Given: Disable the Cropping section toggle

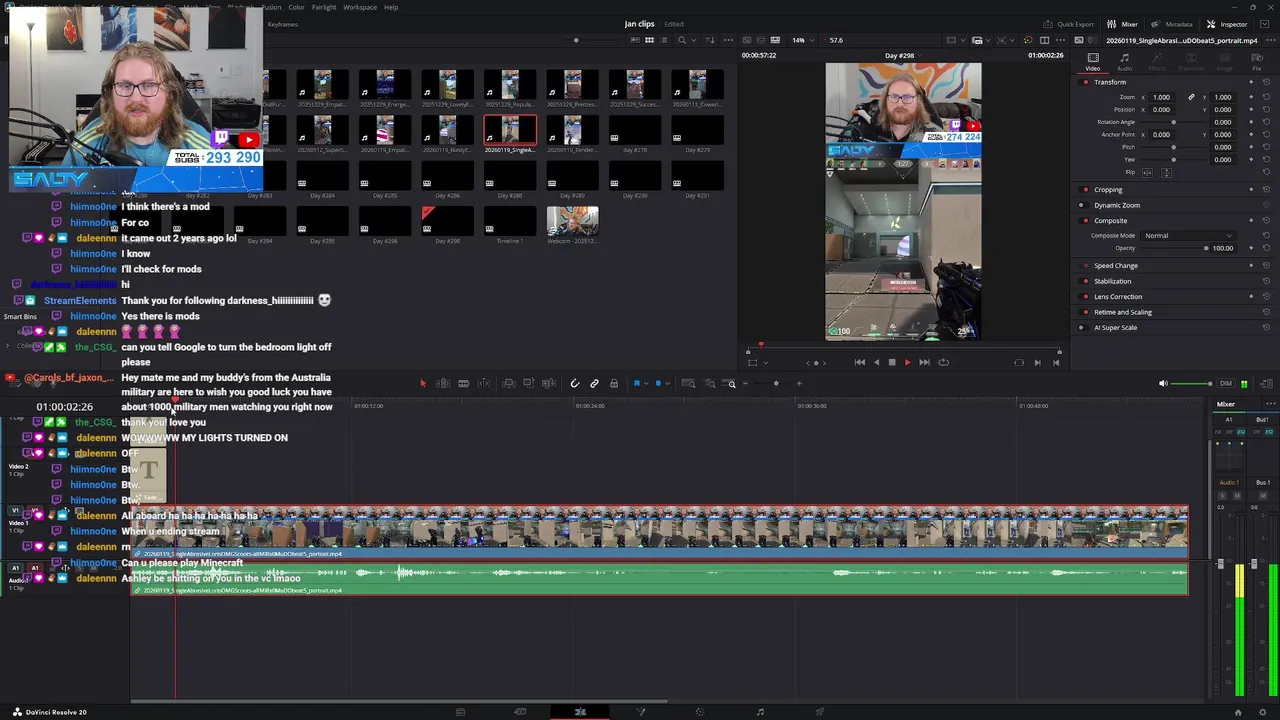Looking at the screenshot, I should pos(1085,189).
